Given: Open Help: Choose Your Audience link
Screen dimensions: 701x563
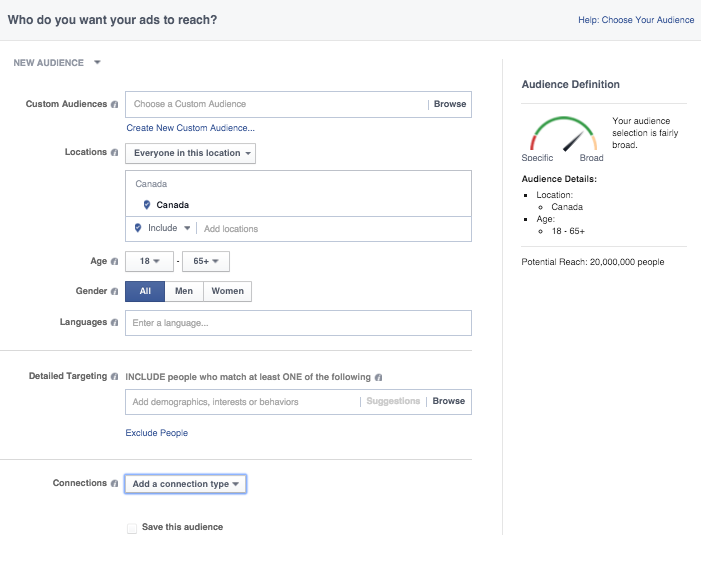Looking at the screenshot, I should point(636,20).
